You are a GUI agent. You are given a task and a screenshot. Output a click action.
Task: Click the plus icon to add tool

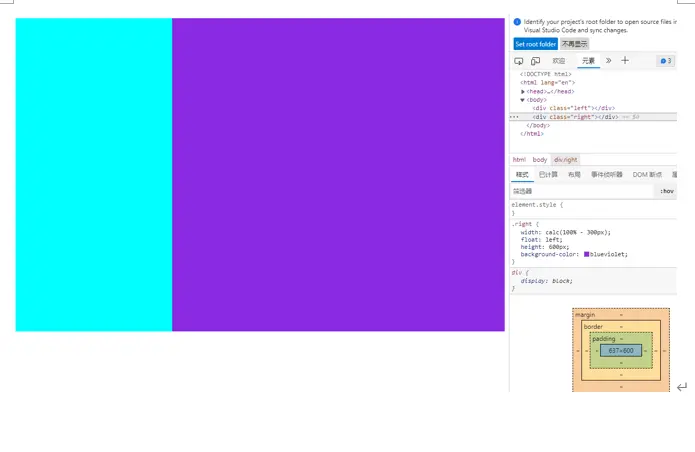625,60
